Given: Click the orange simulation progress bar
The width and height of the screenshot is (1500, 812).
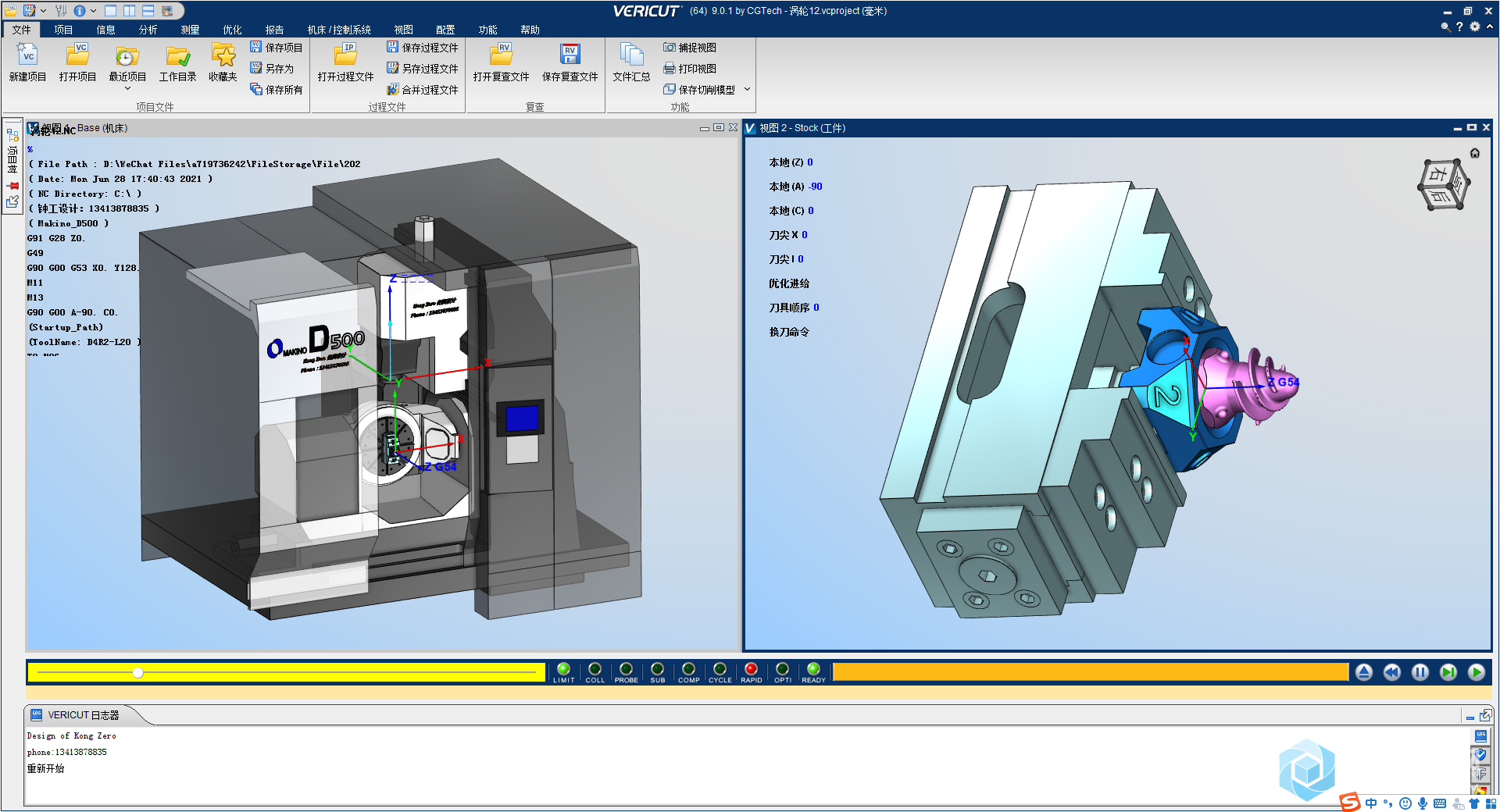Looking at the screenshot, I should click(x=1091, y=672).
